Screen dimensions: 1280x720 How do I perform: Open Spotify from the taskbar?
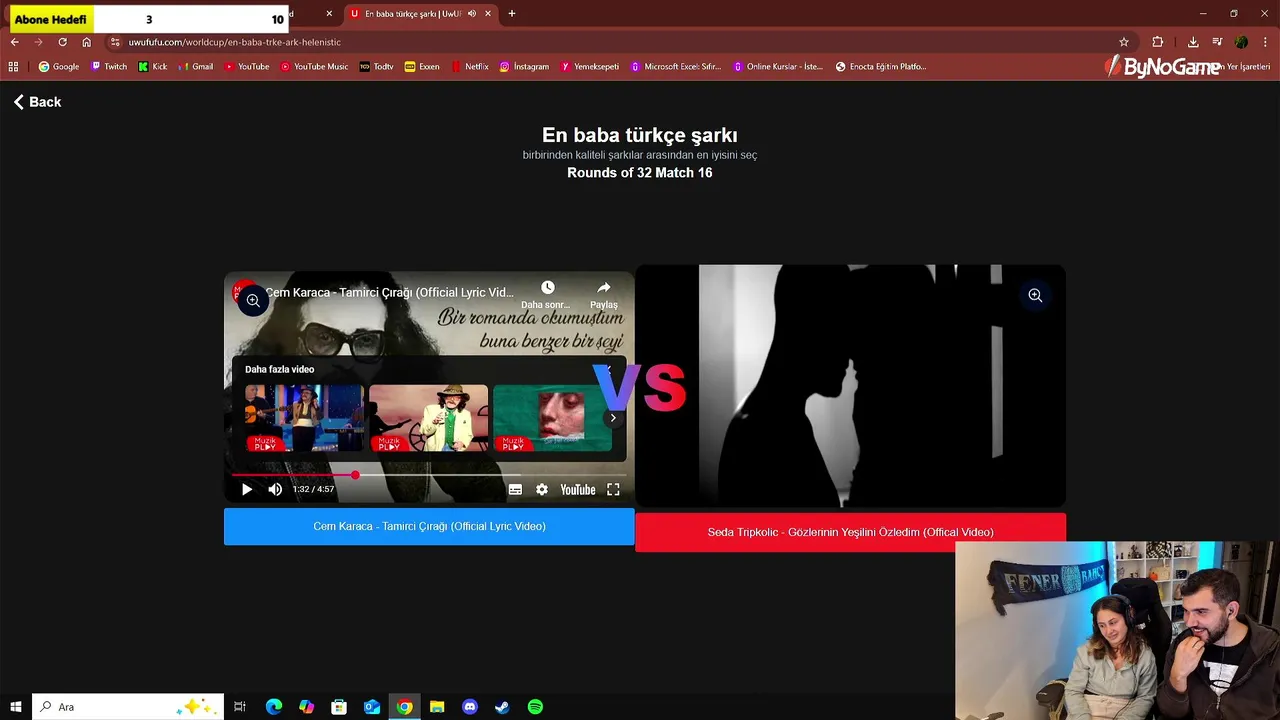coord(535,707)
